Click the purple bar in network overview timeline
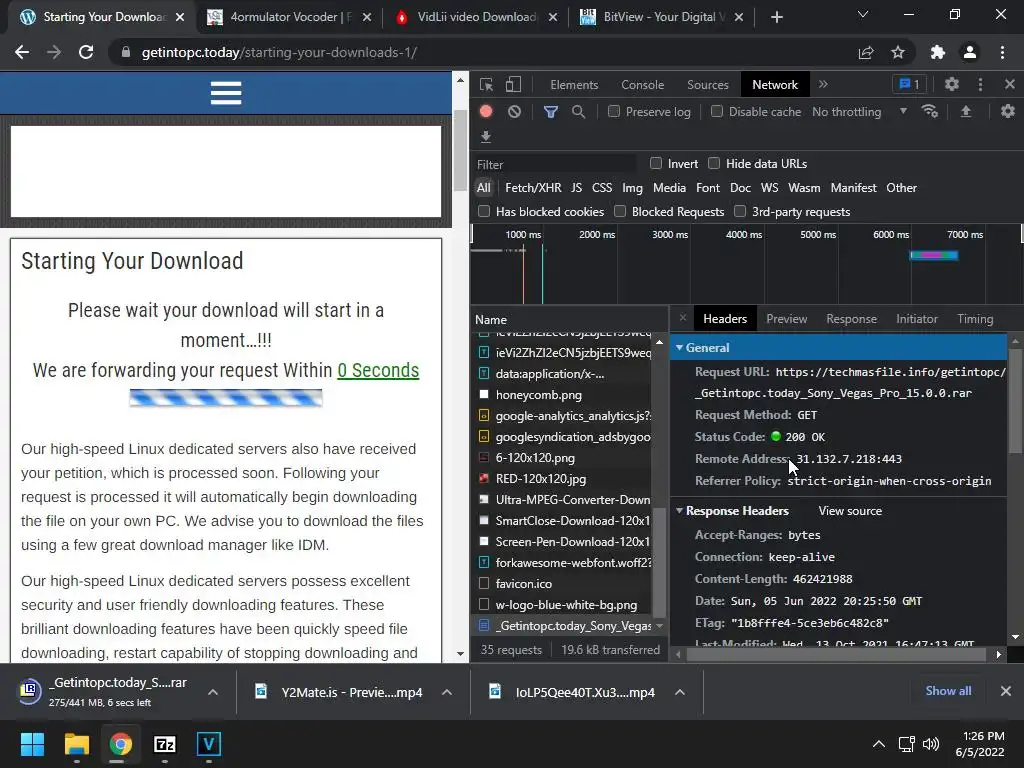1024x768 pixels. click(x=933, y=255)
